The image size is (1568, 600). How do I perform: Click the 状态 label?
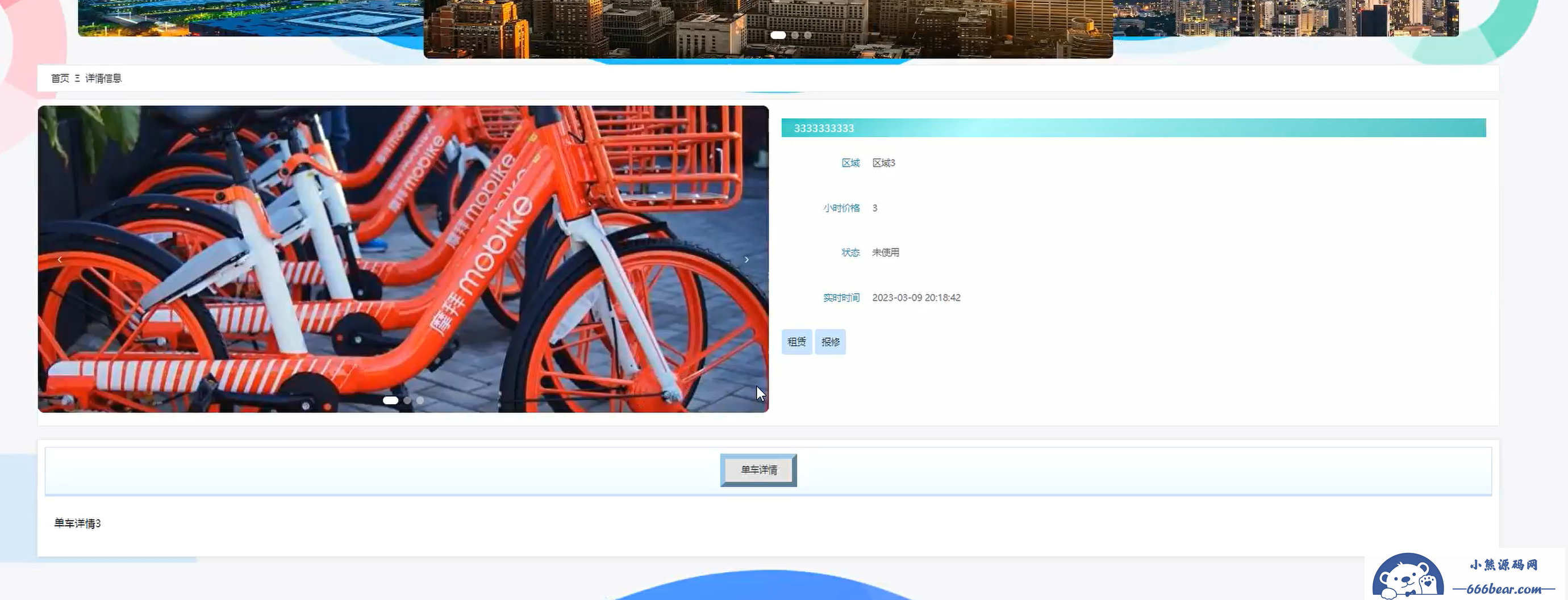[850, 252]
